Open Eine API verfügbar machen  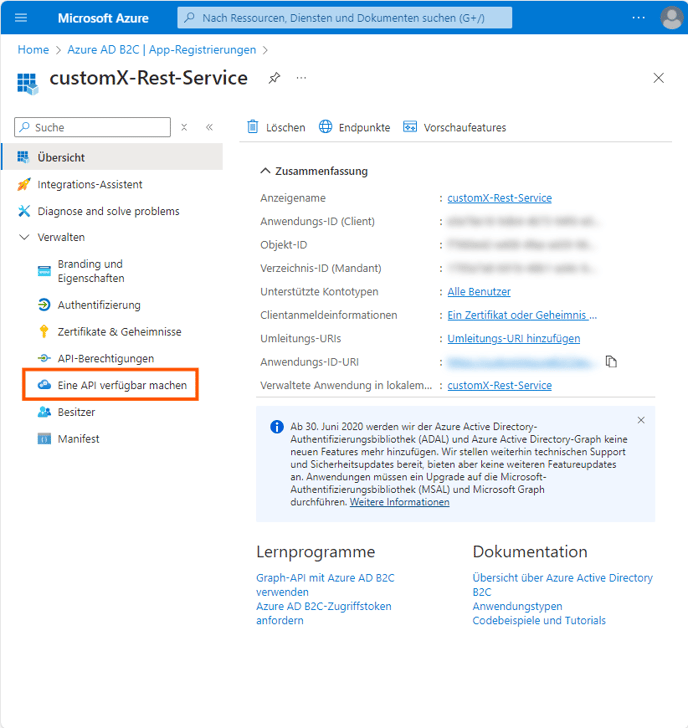click(x=122, y=385)
